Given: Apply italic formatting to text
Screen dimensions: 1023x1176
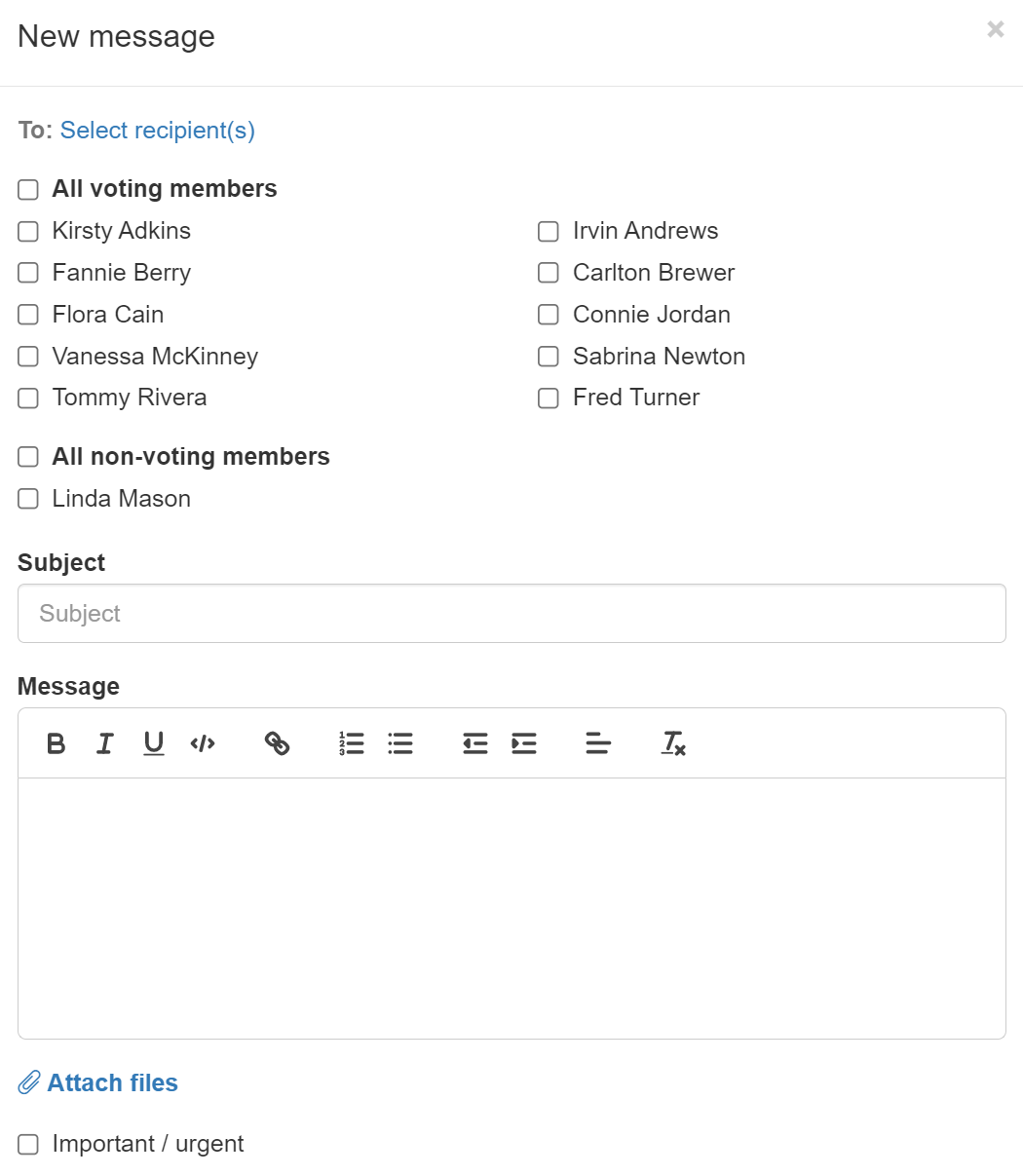Looking at the screenshot, I should 105,743.
